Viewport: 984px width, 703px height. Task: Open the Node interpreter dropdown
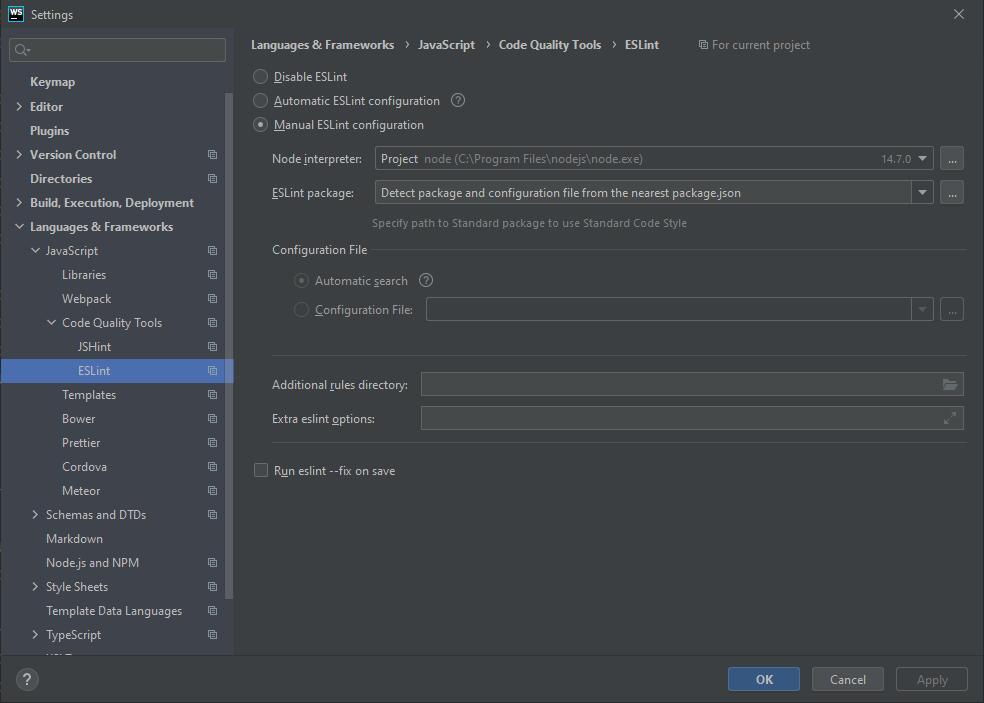pyautogui.click(x=922, y=159)
